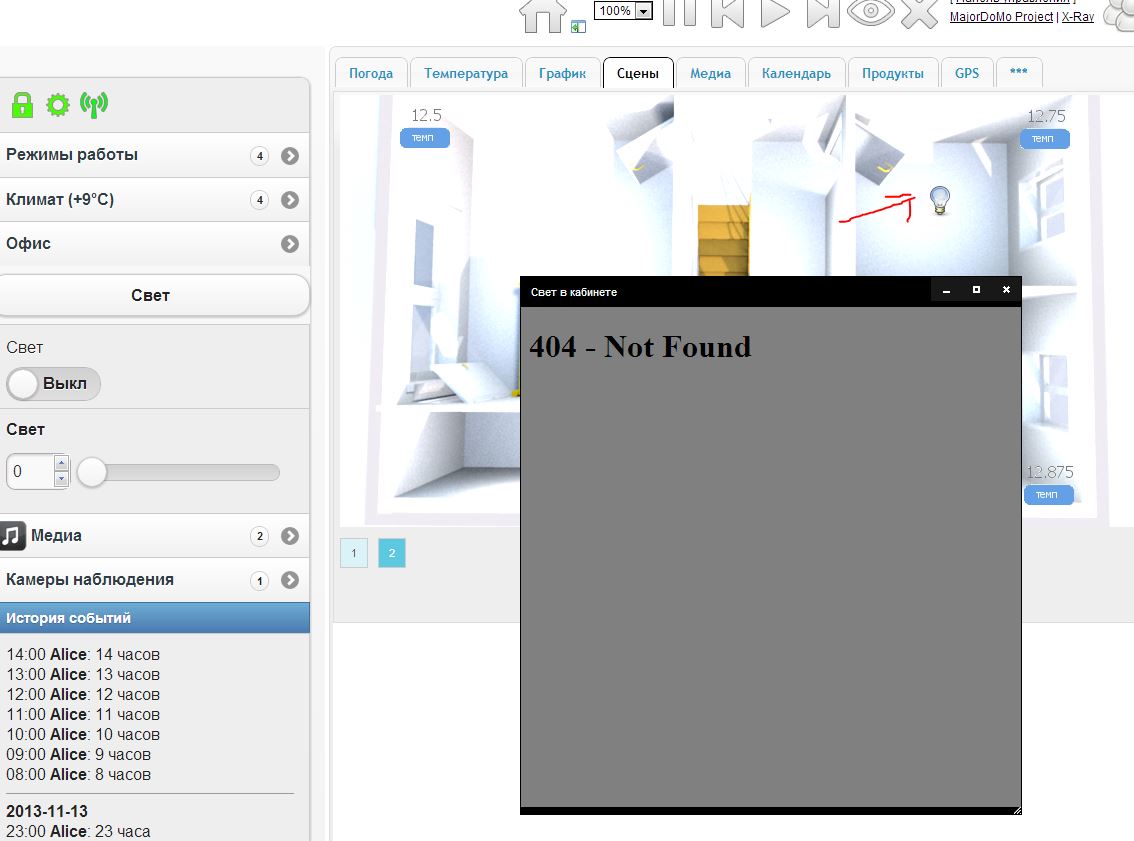Toggle the Свет switch showing Выкл
1134x841 pixels.
[x=54, y=384]
